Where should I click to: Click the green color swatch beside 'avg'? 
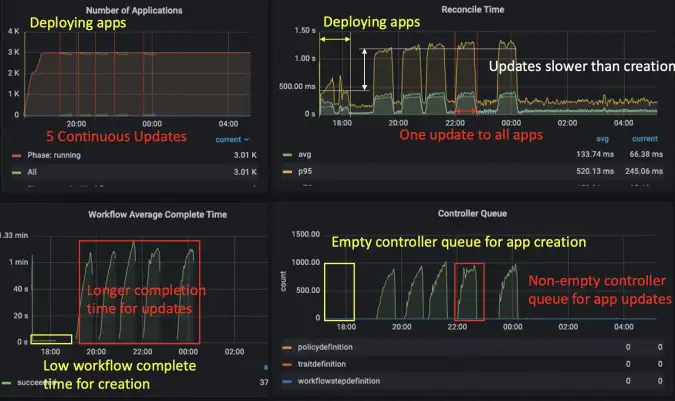point(287,154)
